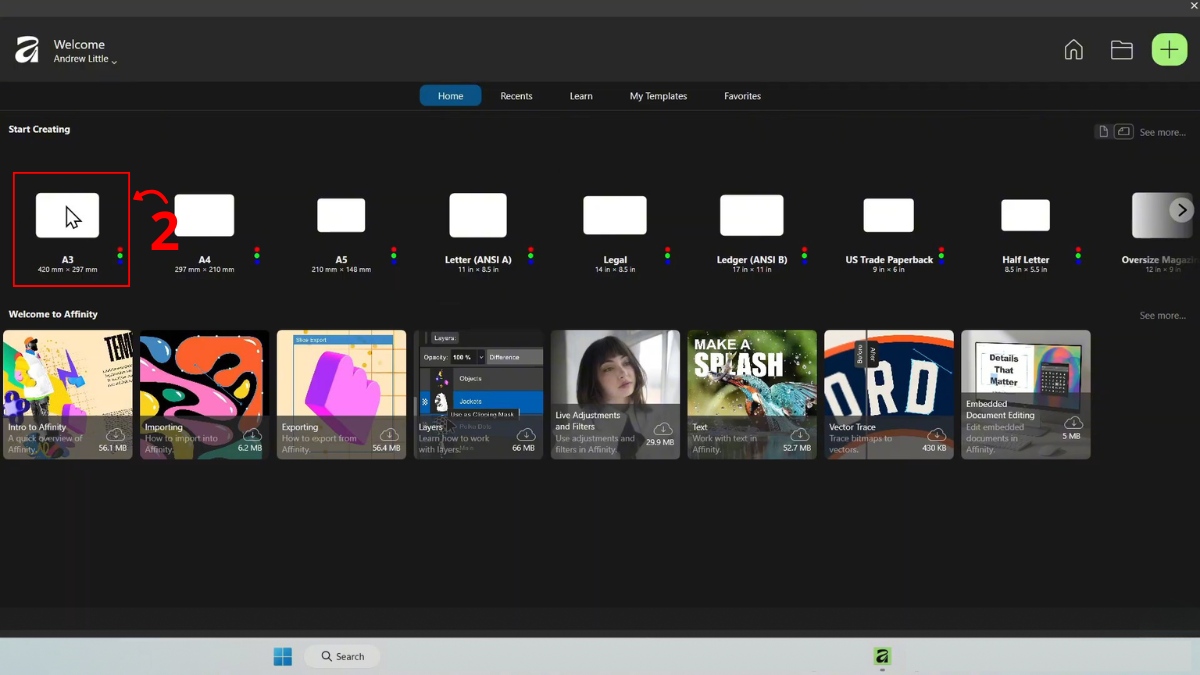Open the Live Adjustments and Filters card
The image size is (1200, 675).
(x=615, y=394)
